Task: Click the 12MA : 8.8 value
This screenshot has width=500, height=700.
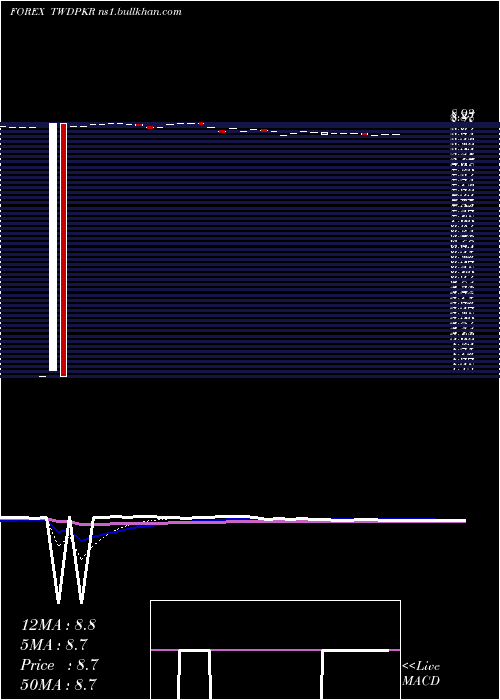Action: pos(58,625)
